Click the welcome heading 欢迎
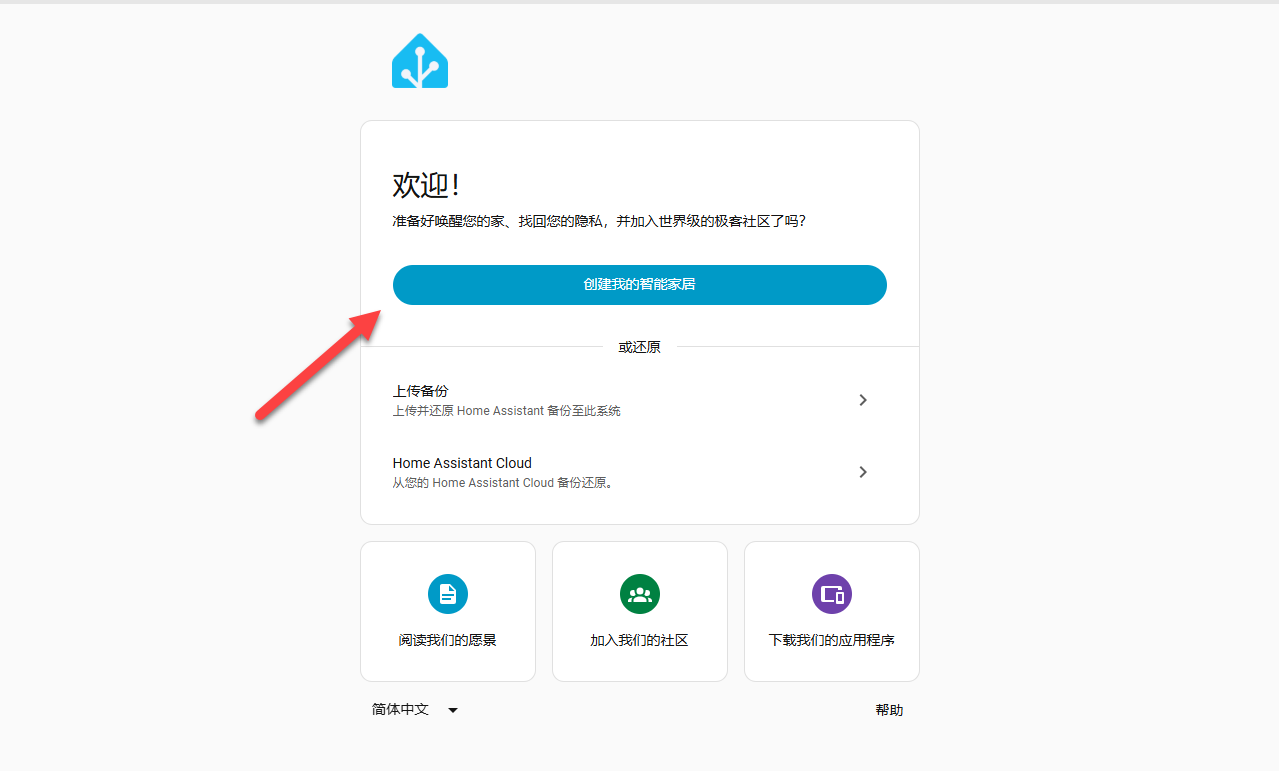1279x771 pixels. (x=426, y=185)
